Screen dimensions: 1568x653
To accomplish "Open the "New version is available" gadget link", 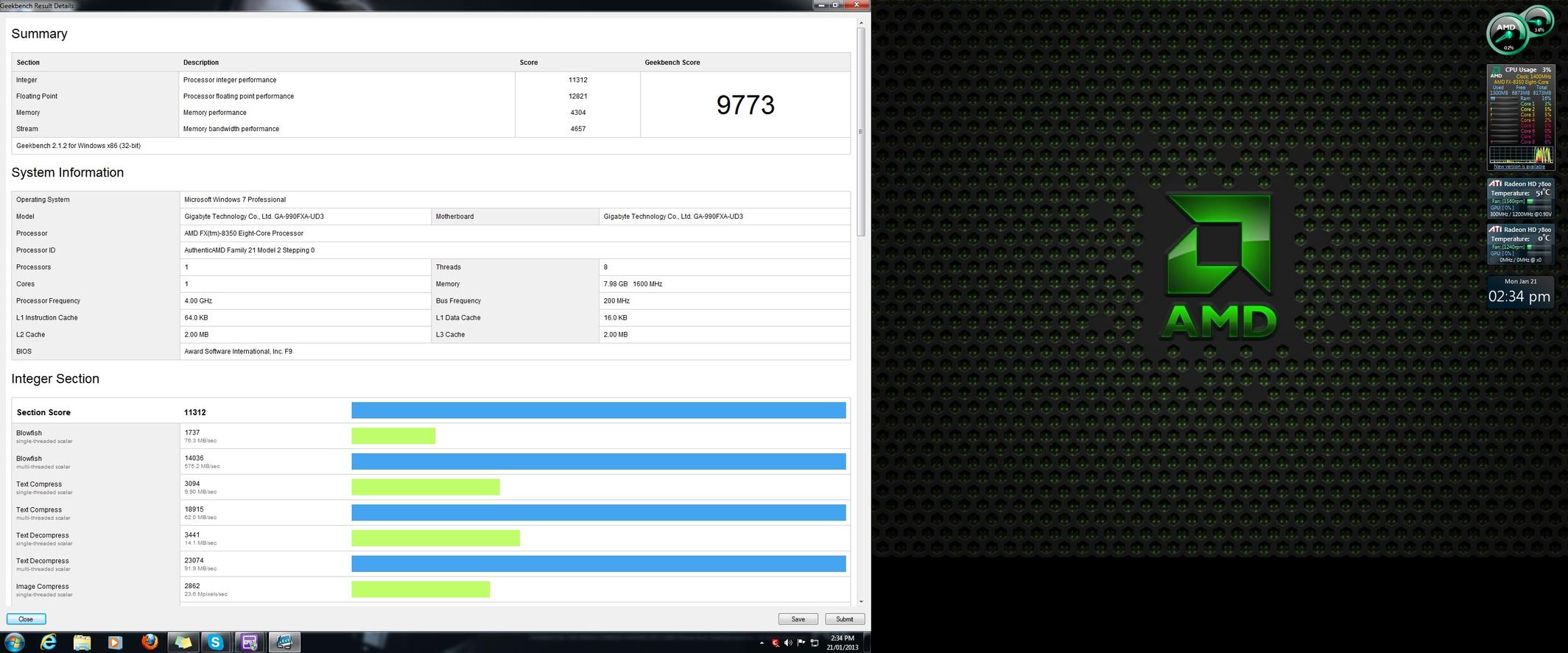I will [1519, 166].
